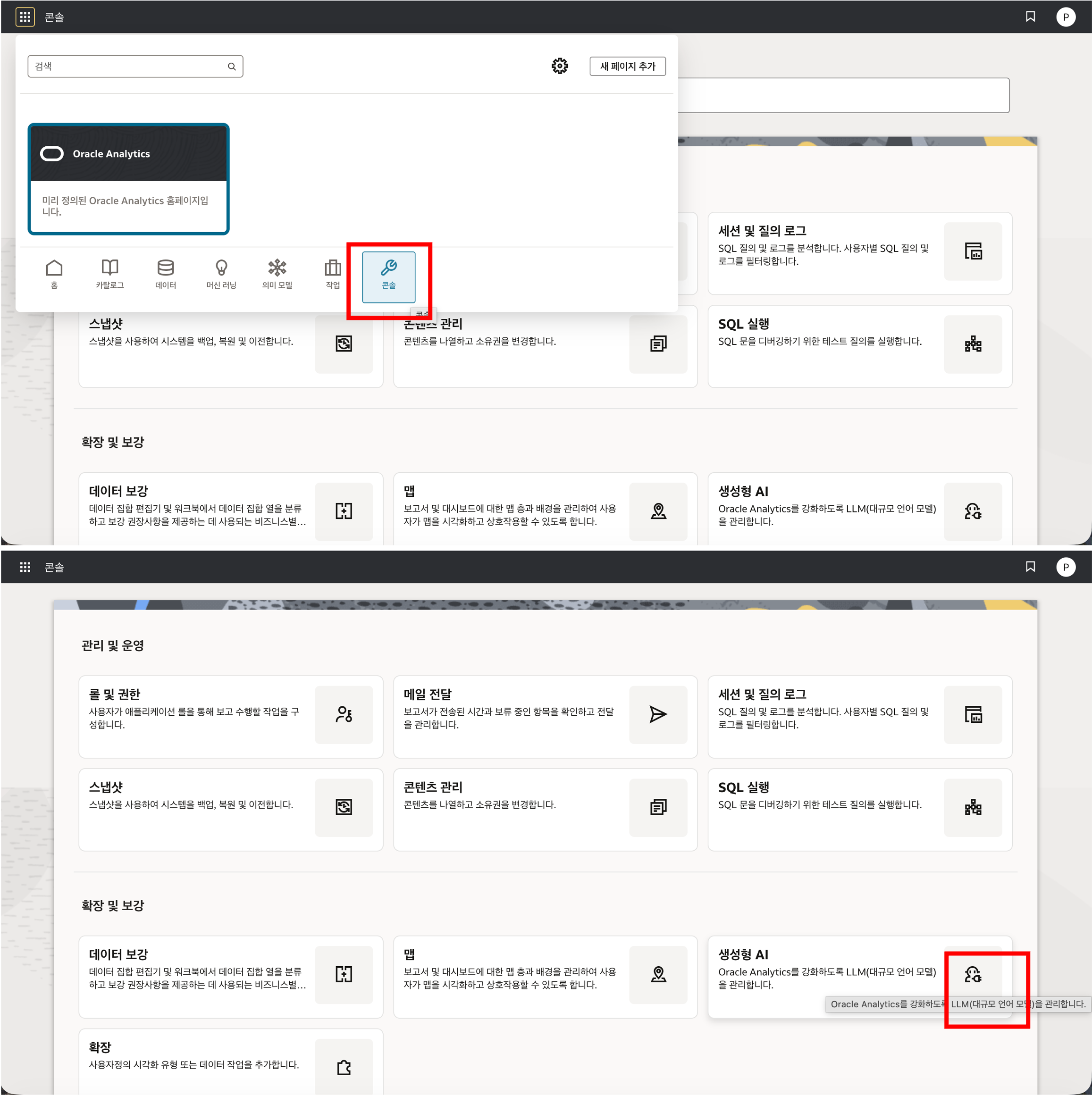Select the Oracle Analytics home page card

pos(128,179)
